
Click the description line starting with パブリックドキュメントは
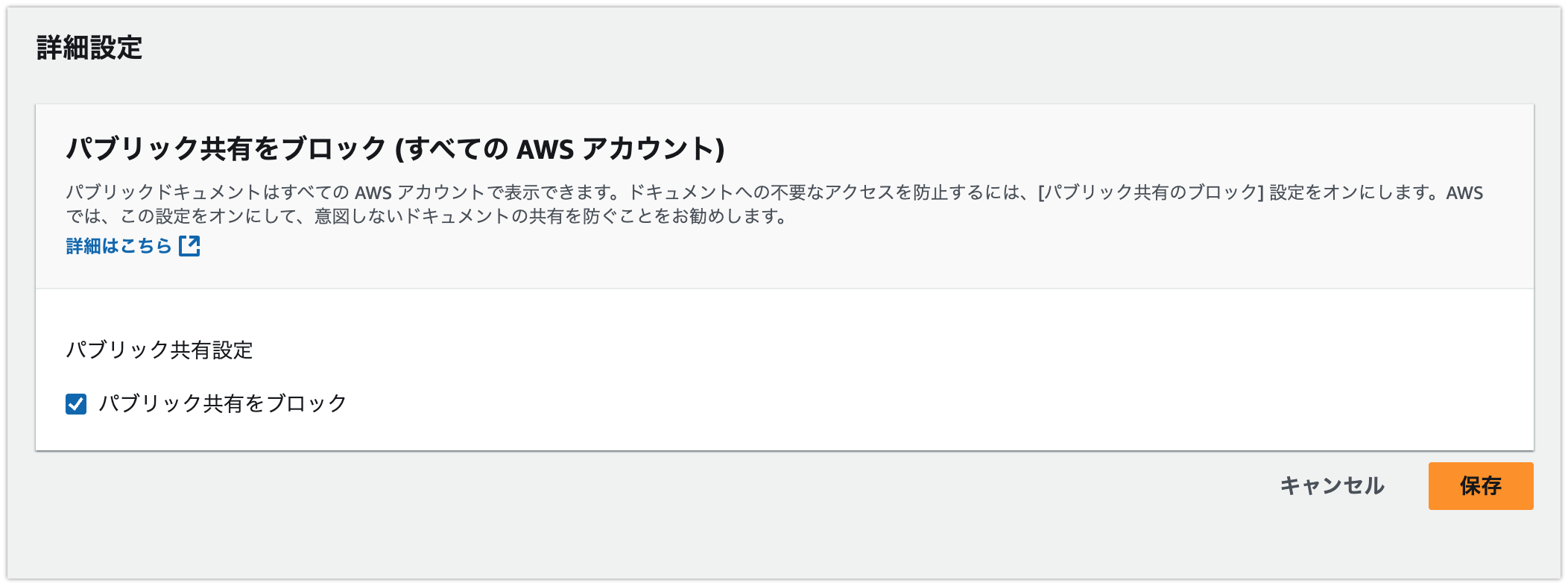coord(774,192)
